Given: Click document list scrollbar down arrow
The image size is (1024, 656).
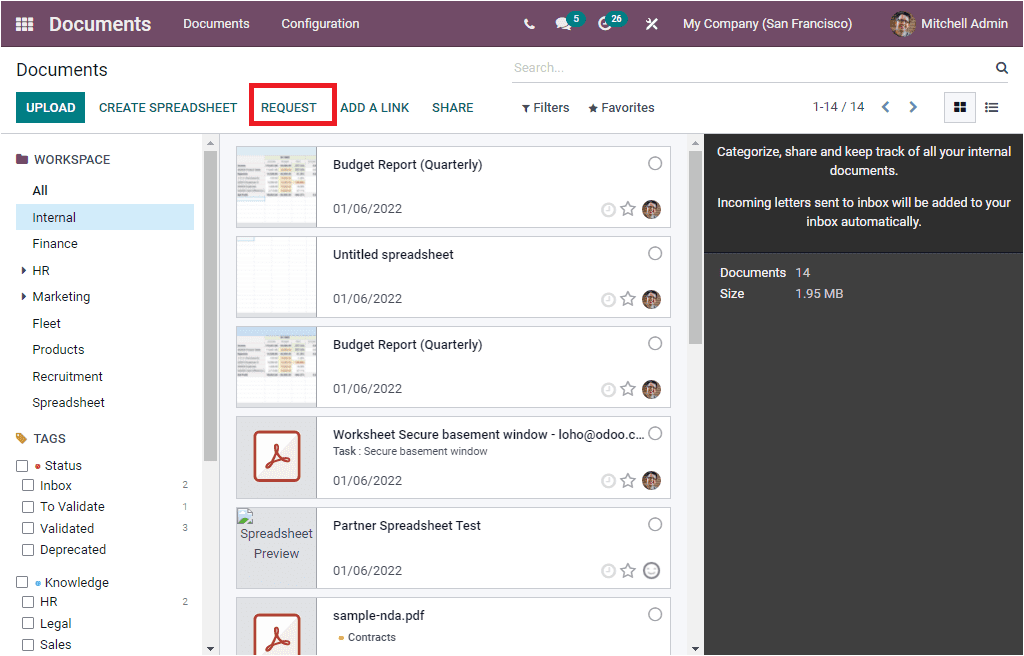Looking at the screenshot, I should (x=696, y=649).
